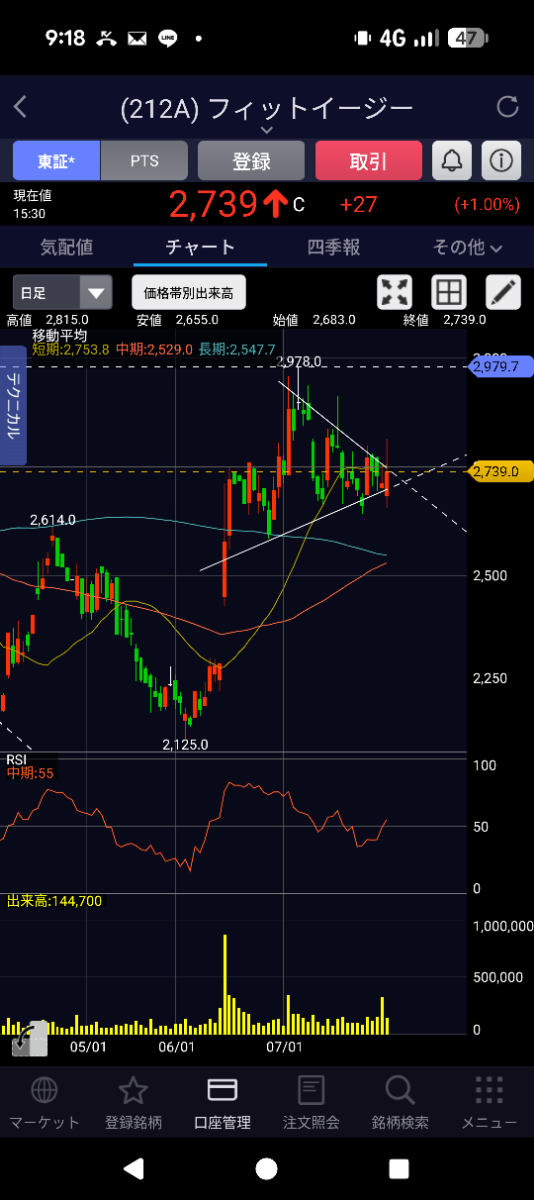
Task: Tap the 登録 button
Action: coord(251,160)
